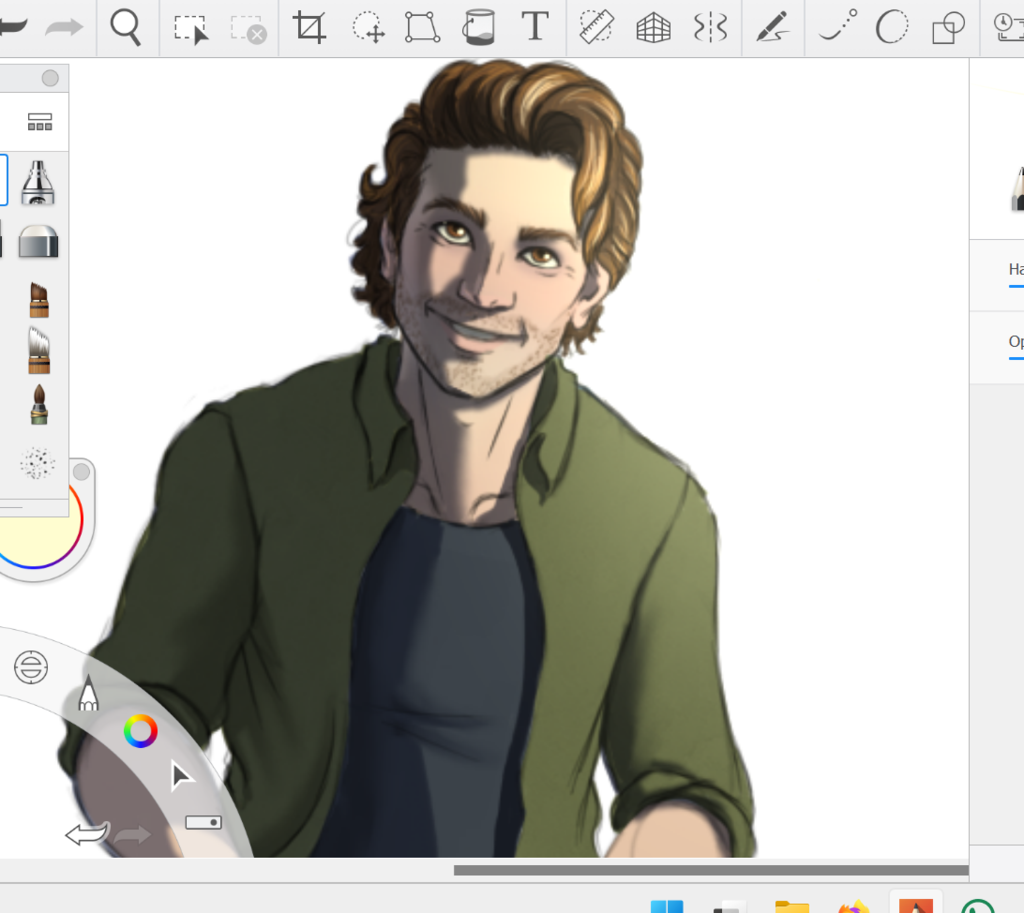
Task: Click the Deselect icon with the x badge
Action: [248, 29]
